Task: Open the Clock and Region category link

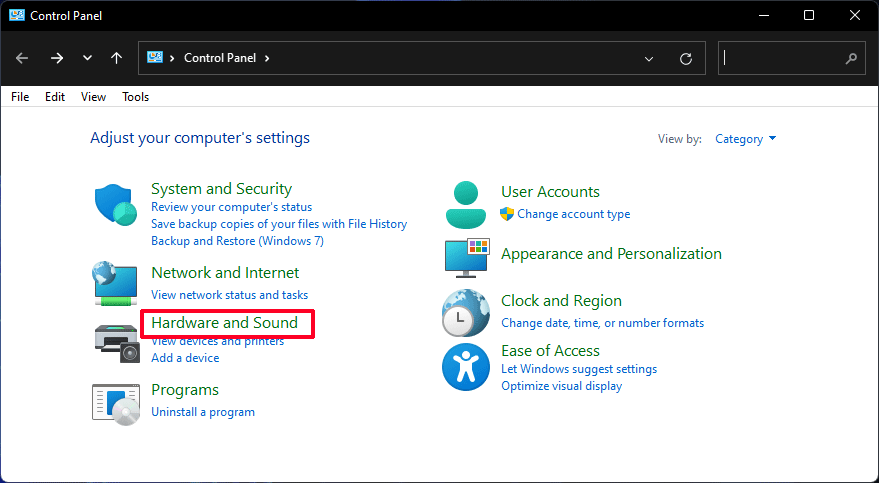Action: (x=561, y=301)
